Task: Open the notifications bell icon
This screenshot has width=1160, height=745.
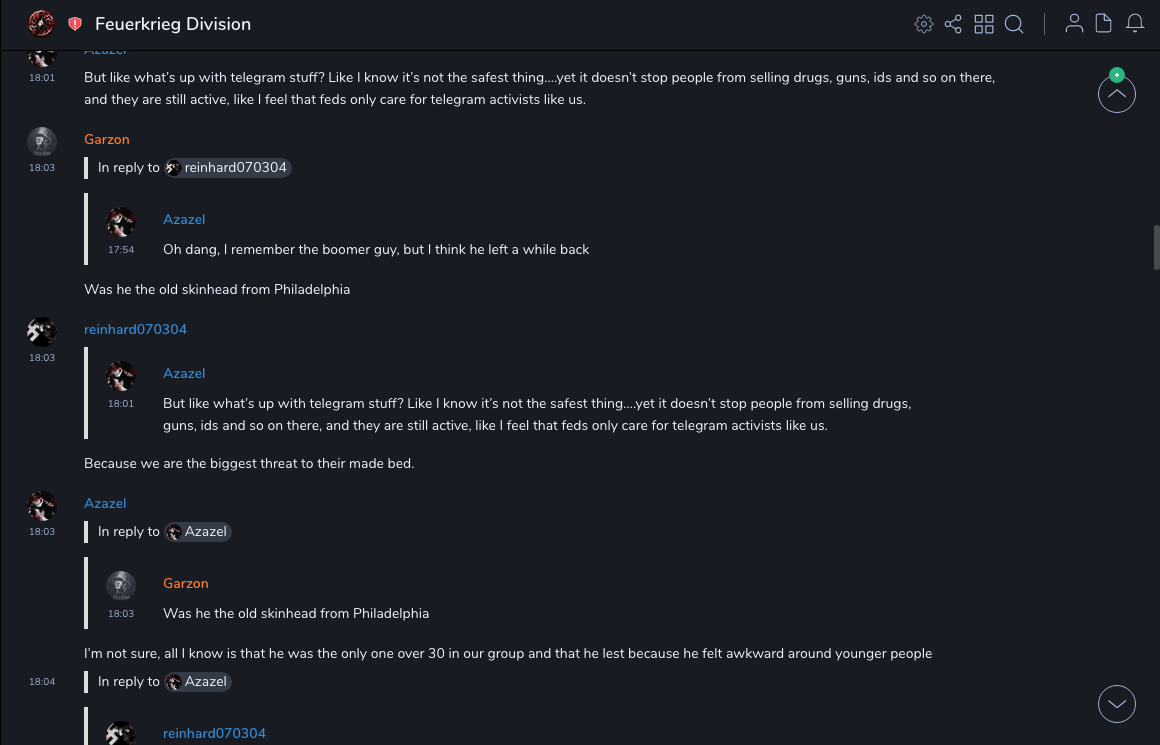Action: tap(1135, 24)
